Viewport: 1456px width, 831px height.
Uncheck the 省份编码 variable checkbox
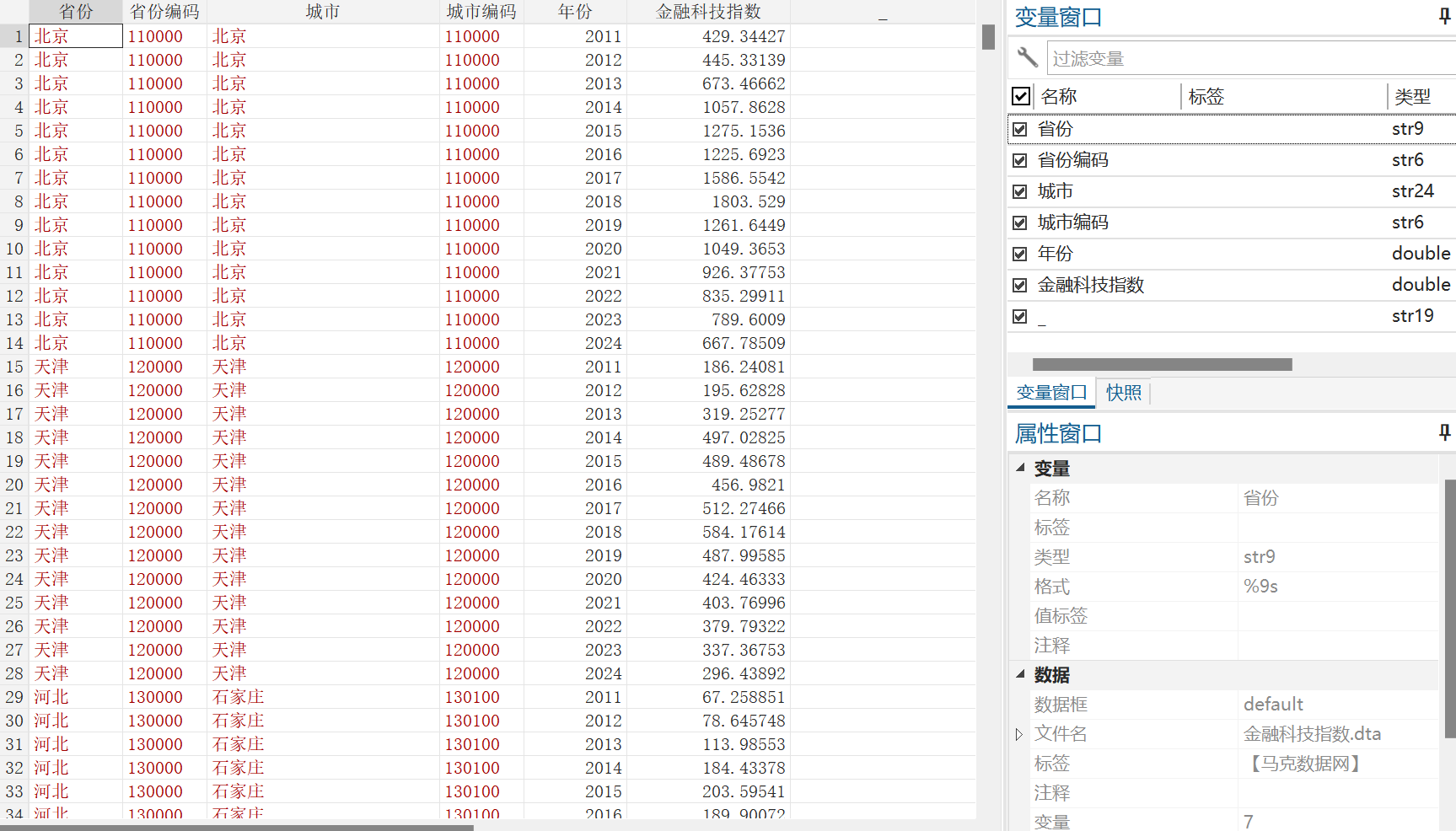[1020, 160]
